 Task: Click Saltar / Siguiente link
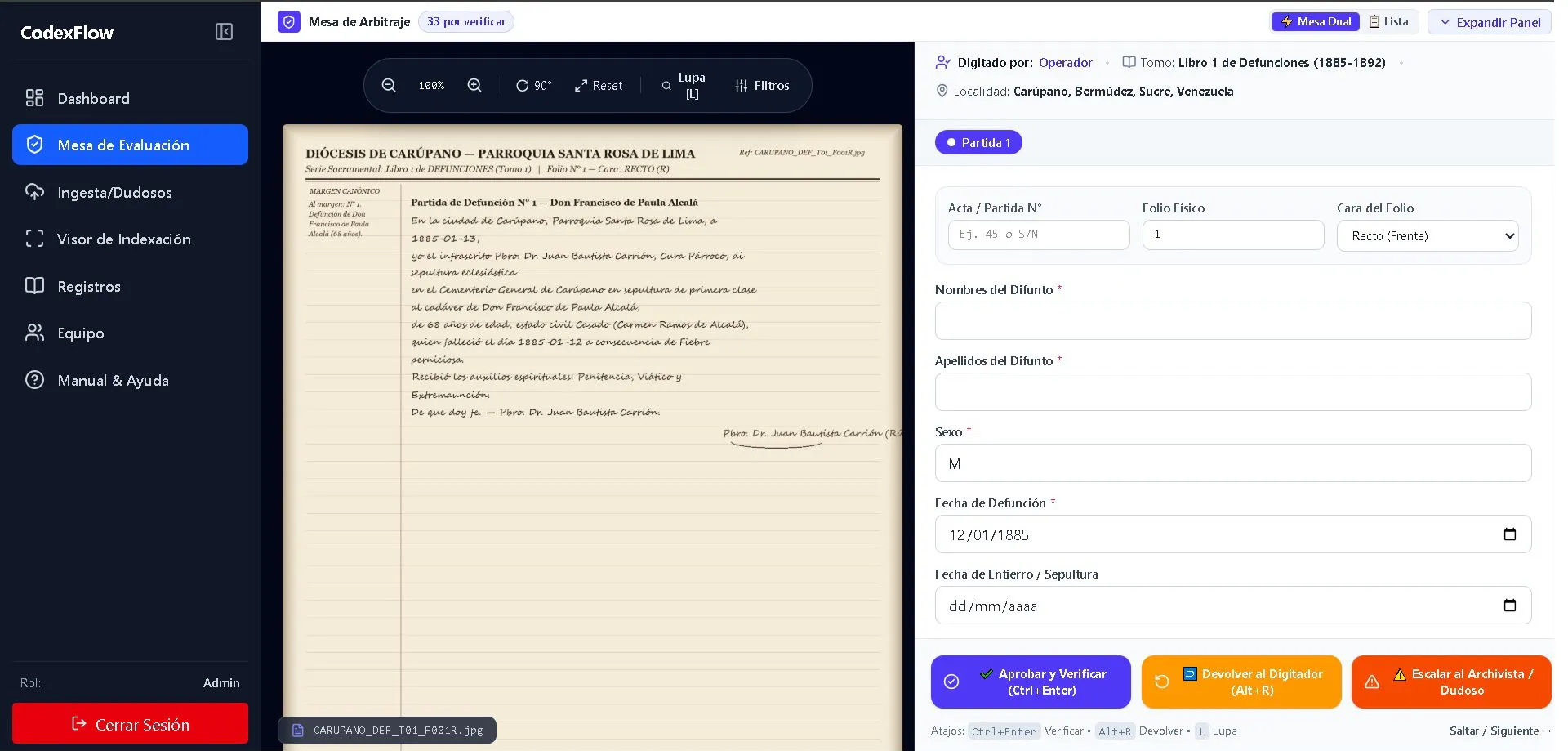tap(1500, 731)
